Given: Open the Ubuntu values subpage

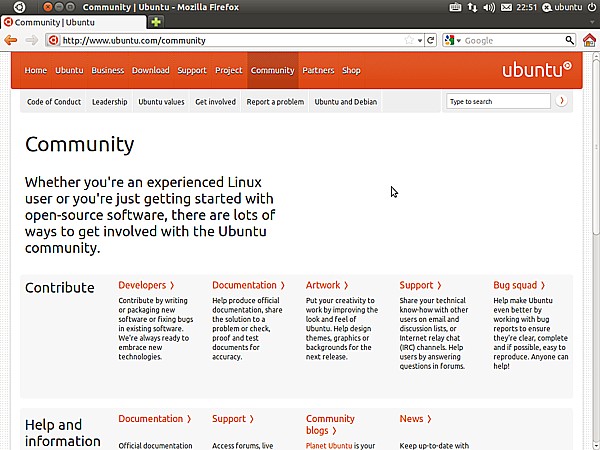Looking at the screenshot, I should point(161,102).
